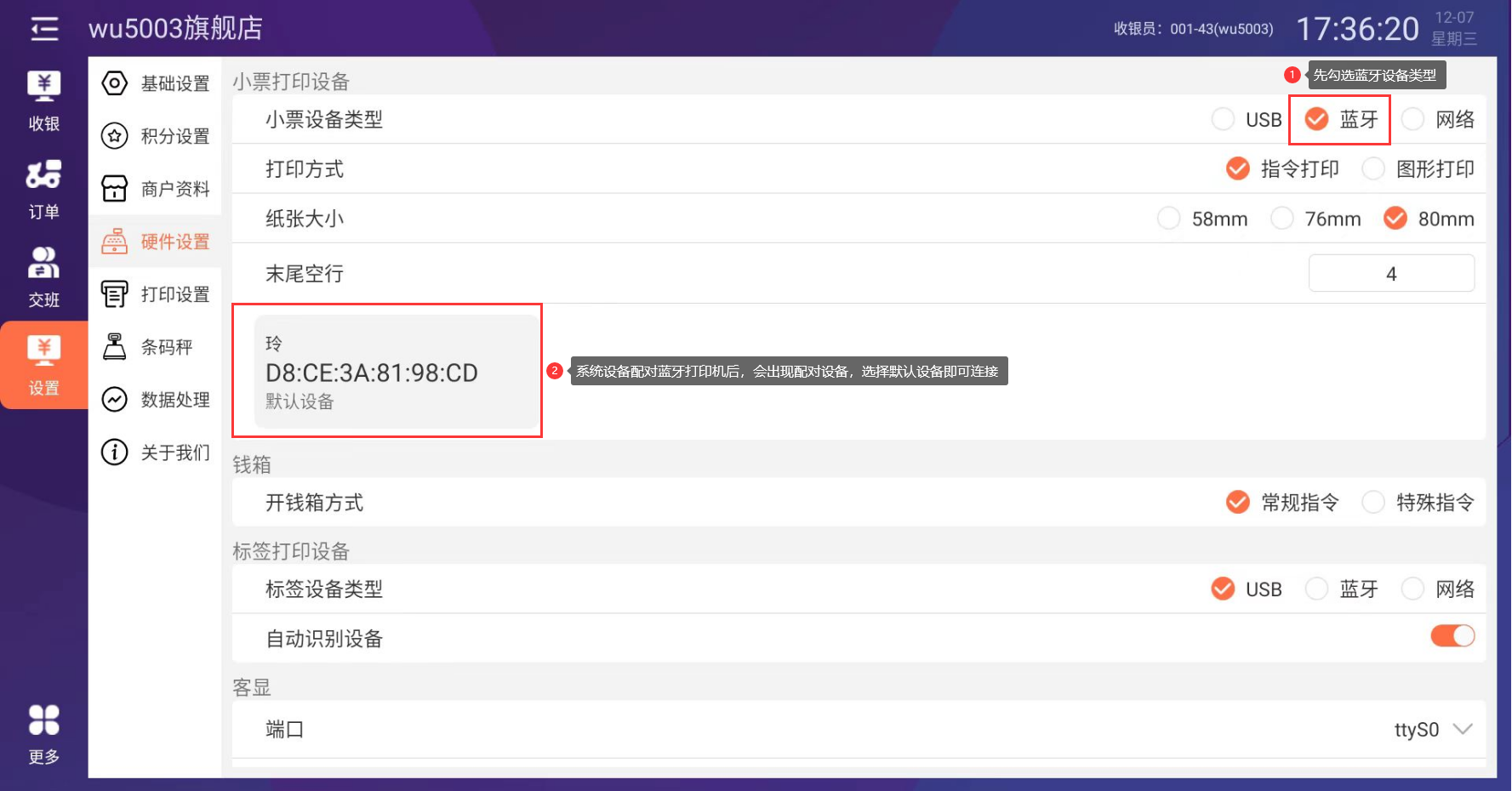Click the 商户资料 shop icon
The image size is (1512, 791).
115,189
